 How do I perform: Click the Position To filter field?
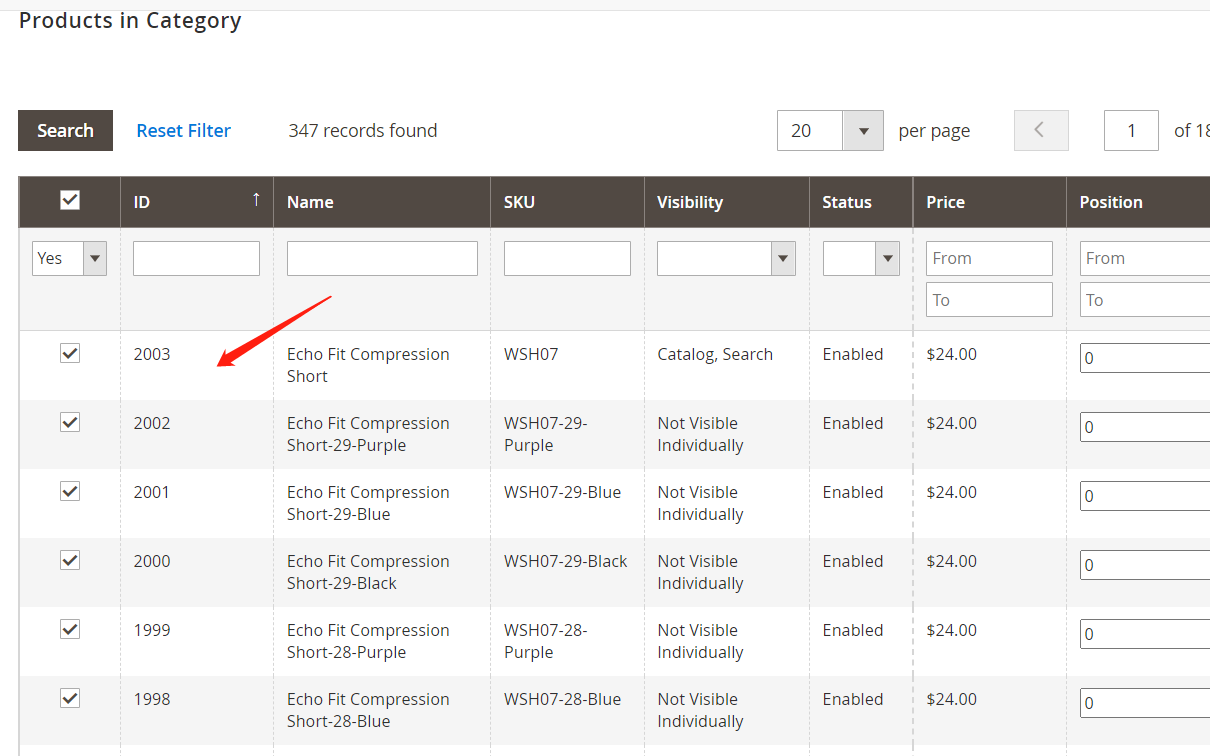tap(1145, 300)
